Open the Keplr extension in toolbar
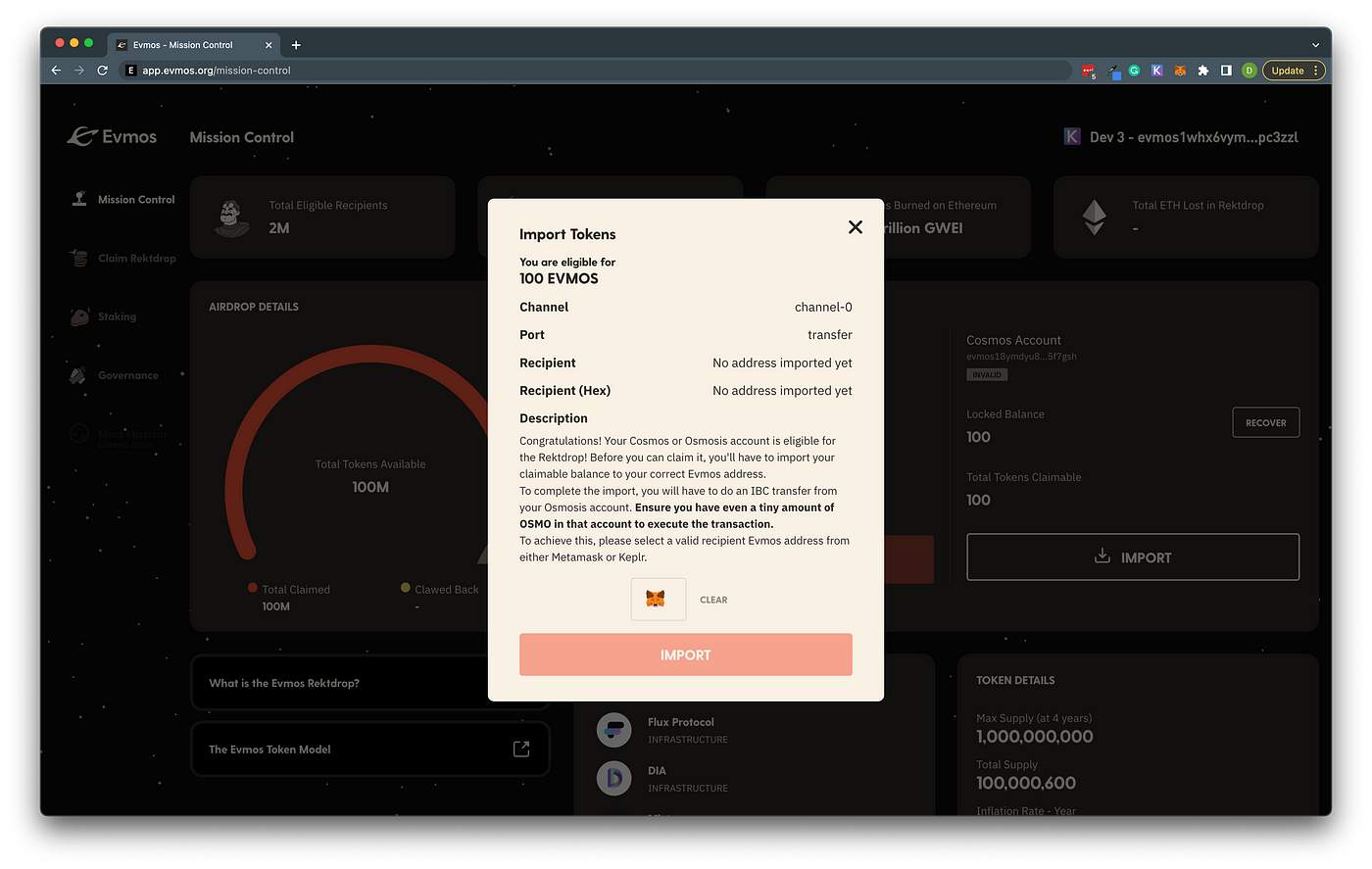 pyautogui.click(x=1157, y=71)
